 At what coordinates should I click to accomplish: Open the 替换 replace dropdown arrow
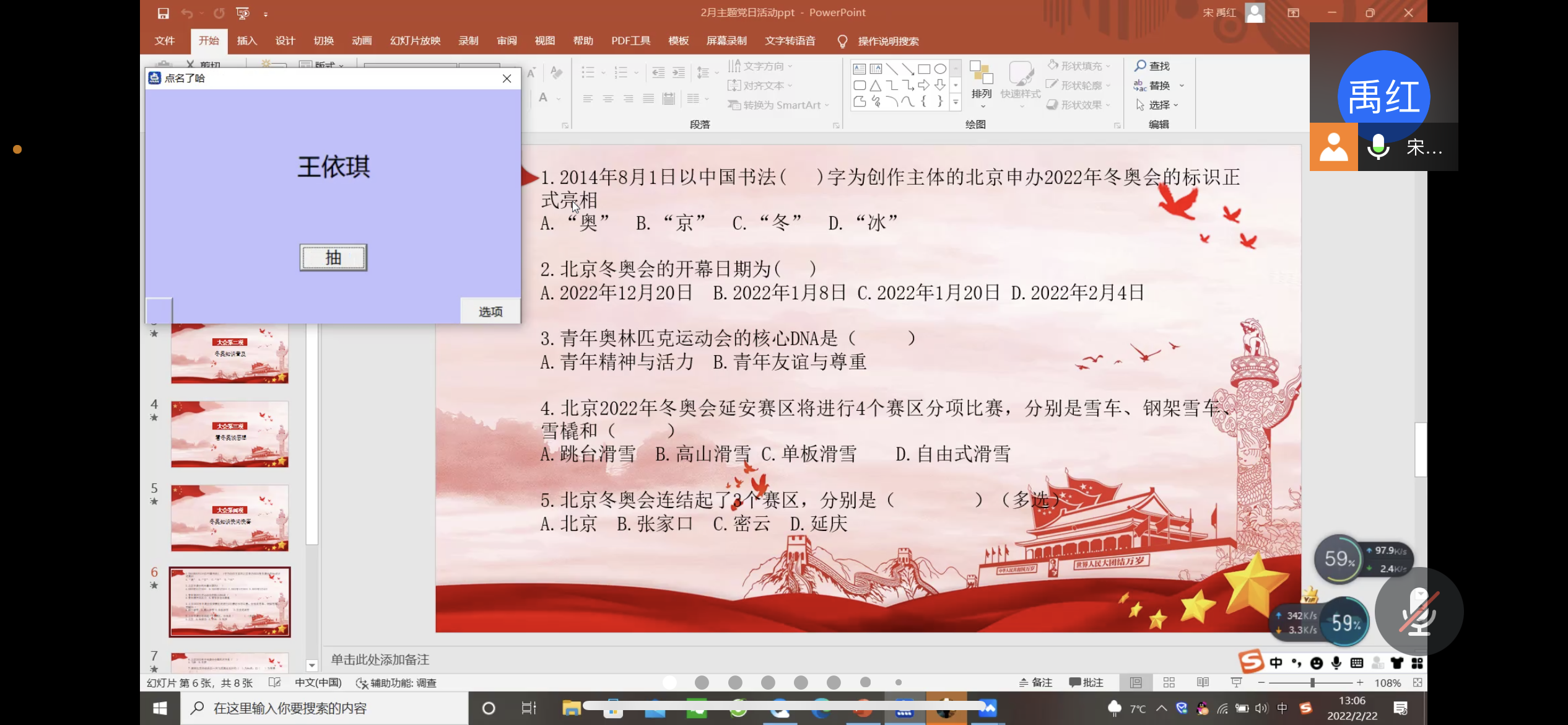1182,86
